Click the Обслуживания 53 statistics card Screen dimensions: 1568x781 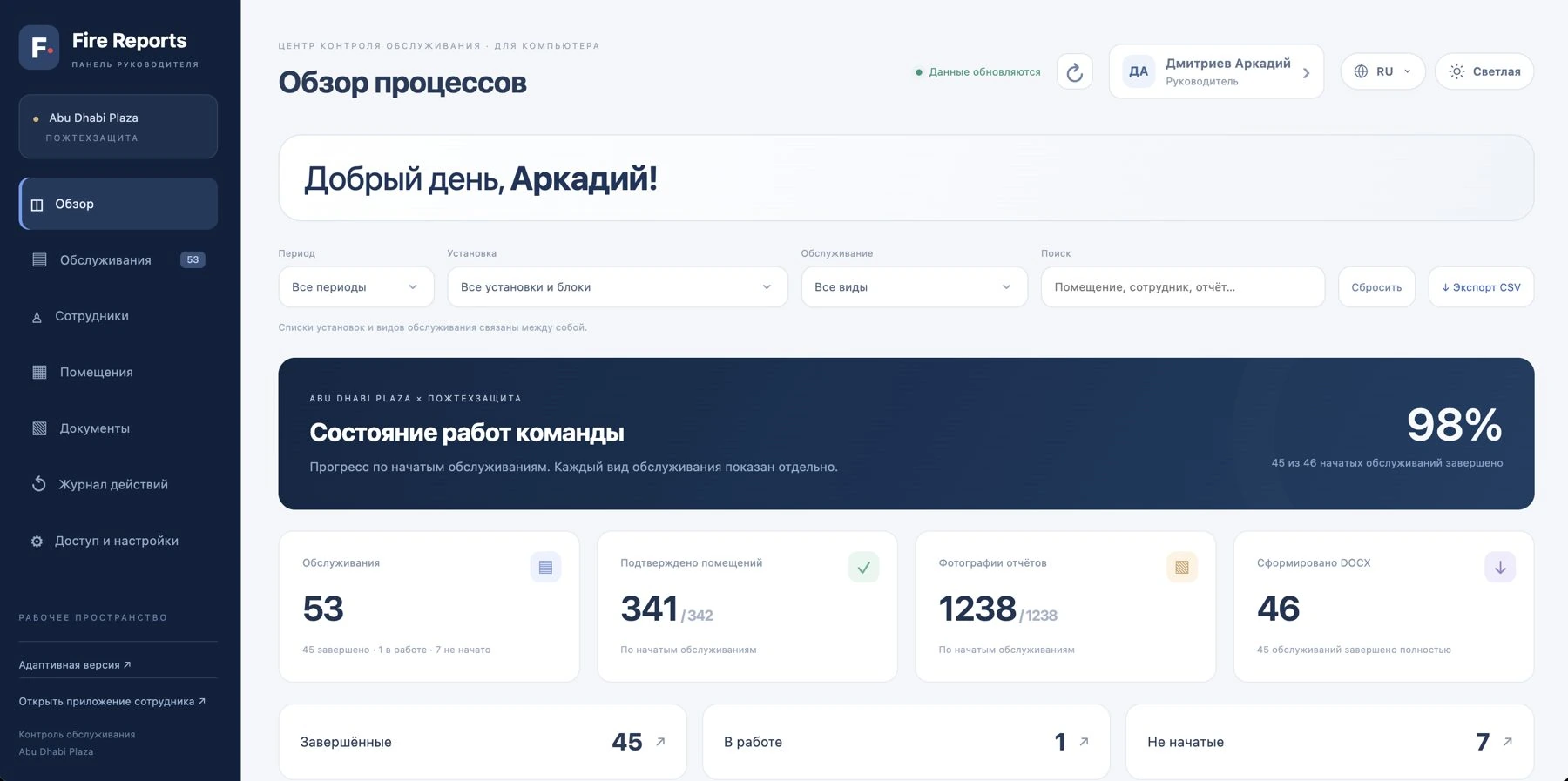coord(429,606)
